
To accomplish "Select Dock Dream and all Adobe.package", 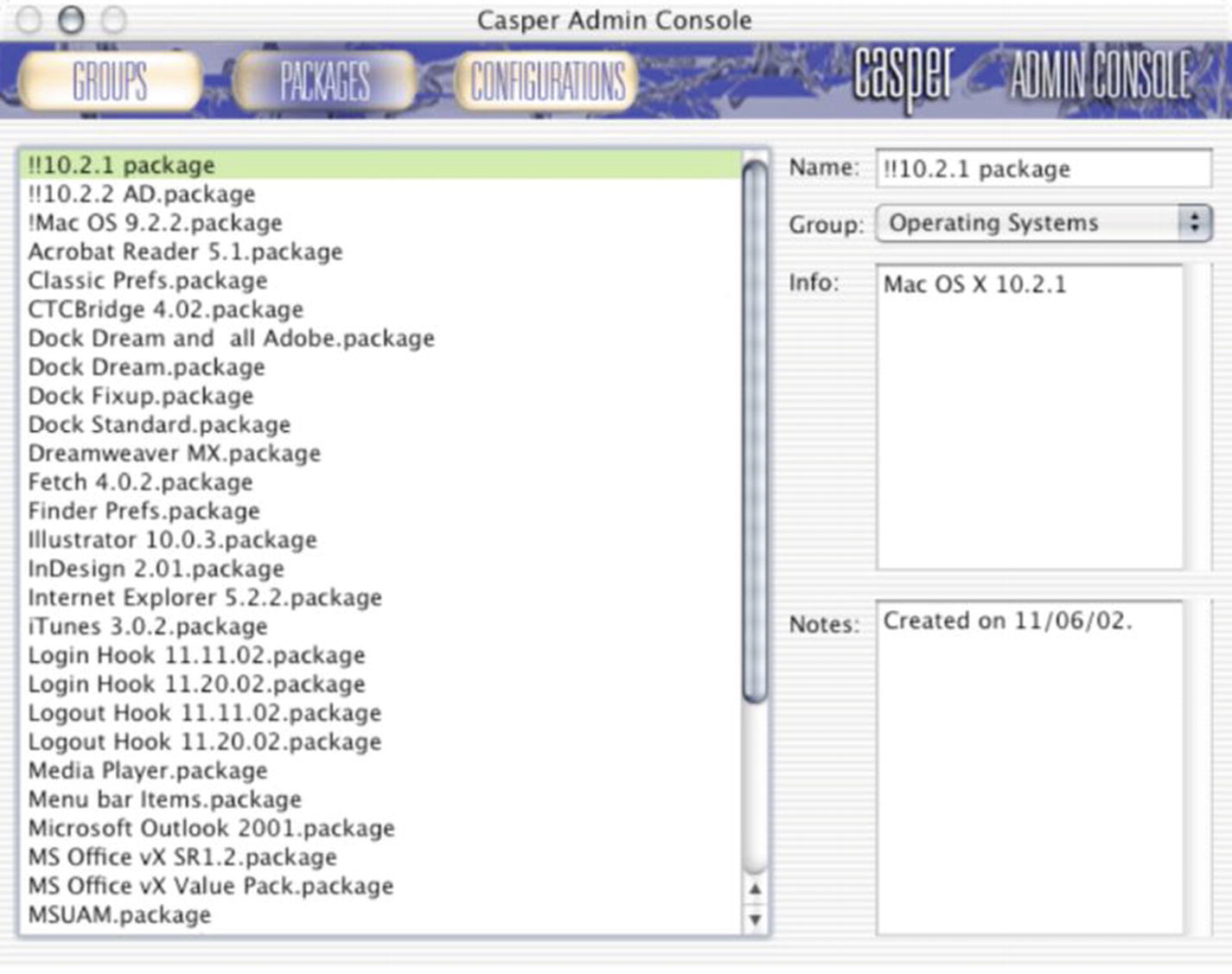I will pyautogui.click(x=380, y=338).
